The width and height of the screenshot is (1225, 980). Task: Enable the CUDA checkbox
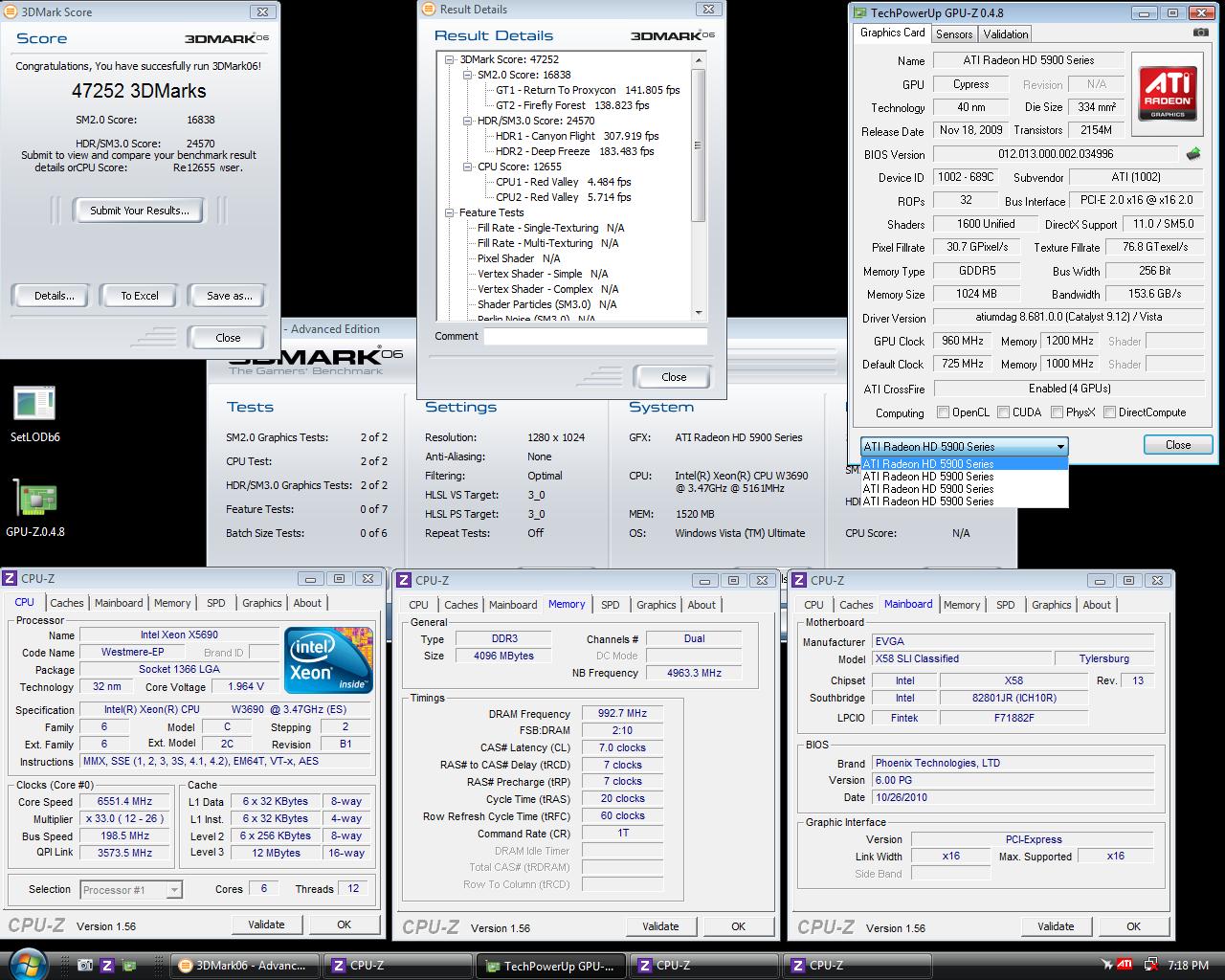[1003, 412]
